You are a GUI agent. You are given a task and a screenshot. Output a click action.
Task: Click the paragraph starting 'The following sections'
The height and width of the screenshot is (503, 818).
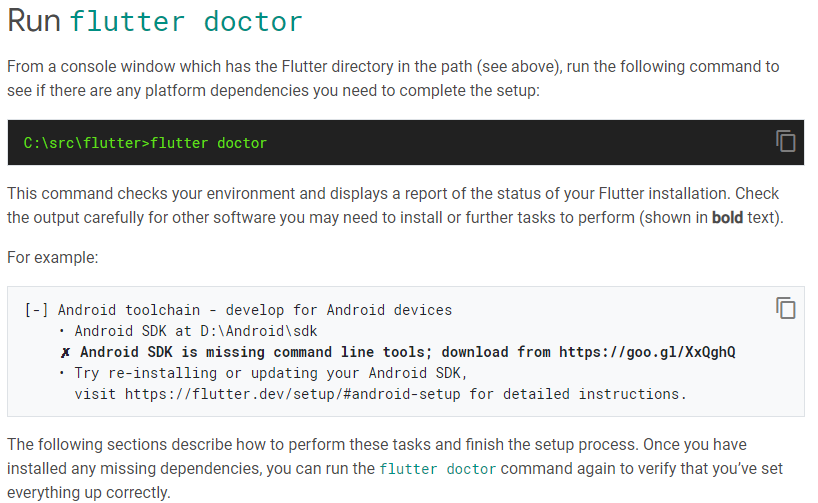(395, 469)
